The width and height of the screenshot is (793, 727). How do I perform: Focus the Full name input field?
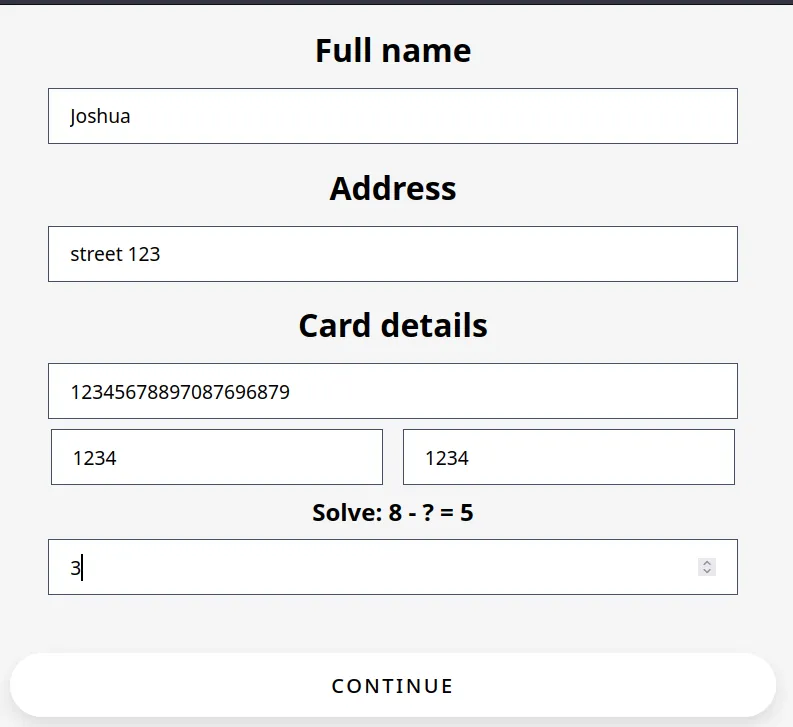pyautogui.click(x=393, y=116)
